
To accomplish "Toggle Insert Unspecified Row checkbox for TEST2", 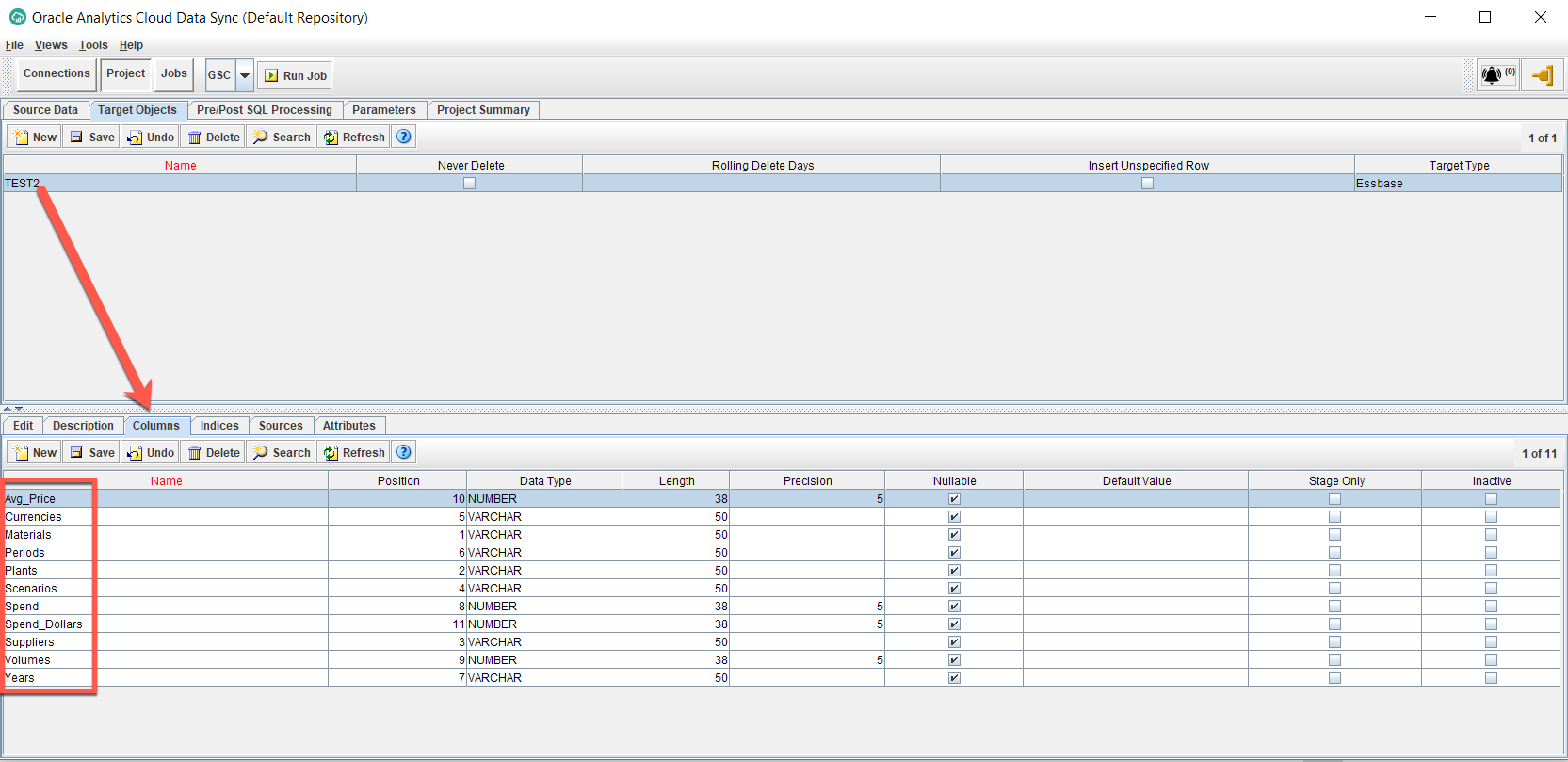I will 1147,184.
